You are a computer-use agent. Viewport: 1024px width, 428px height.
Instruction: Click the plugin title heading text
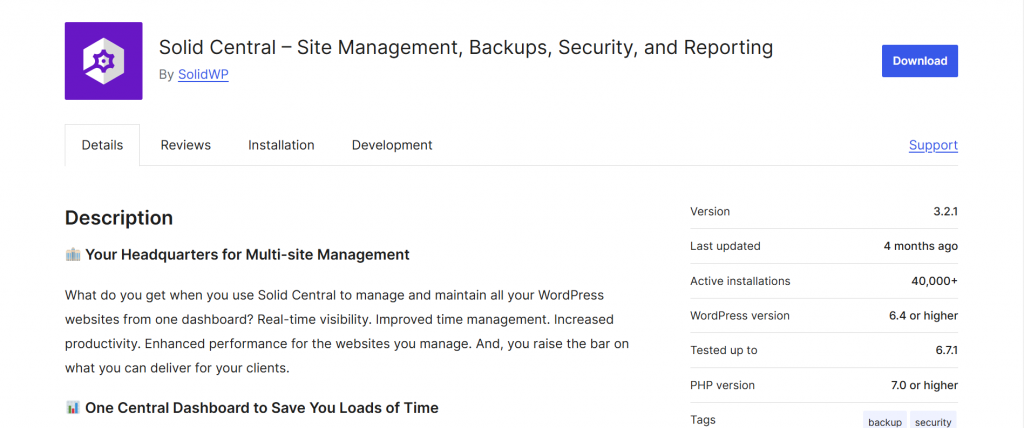pos(466,47)
